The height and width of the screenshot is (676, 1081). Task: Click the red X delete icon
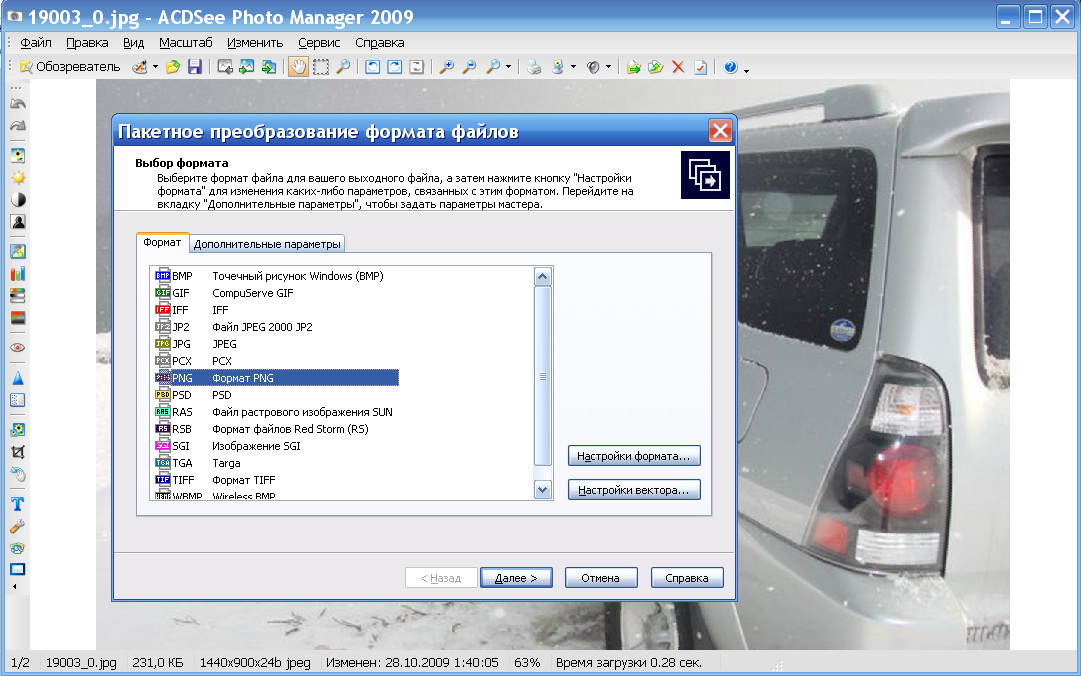pyautogui.click(x=678, y=67)
